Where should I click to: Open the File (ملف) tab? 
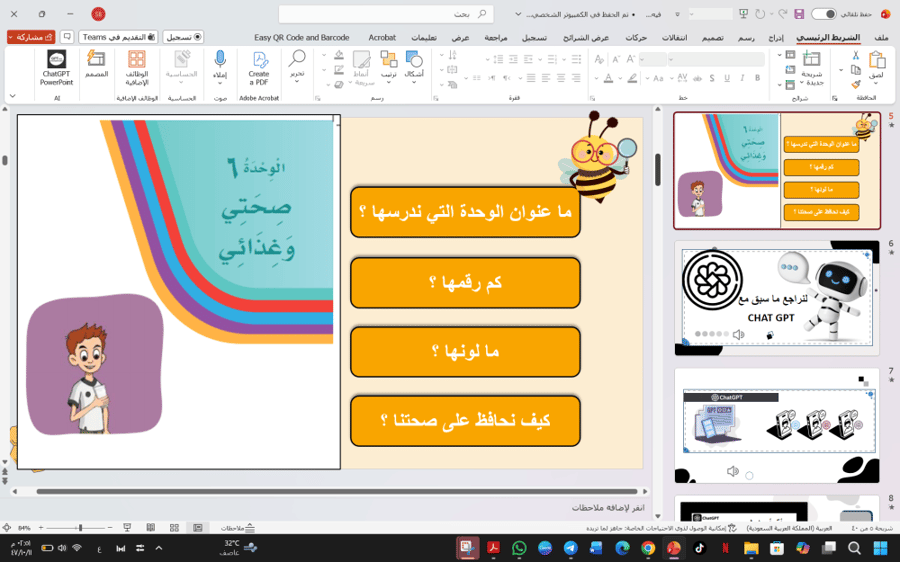tap(882, 37)
